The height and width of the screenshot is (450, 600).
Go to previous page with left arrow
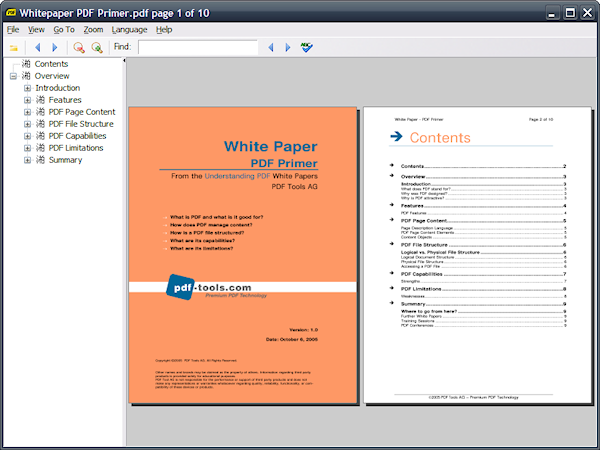tap(38, 47)
